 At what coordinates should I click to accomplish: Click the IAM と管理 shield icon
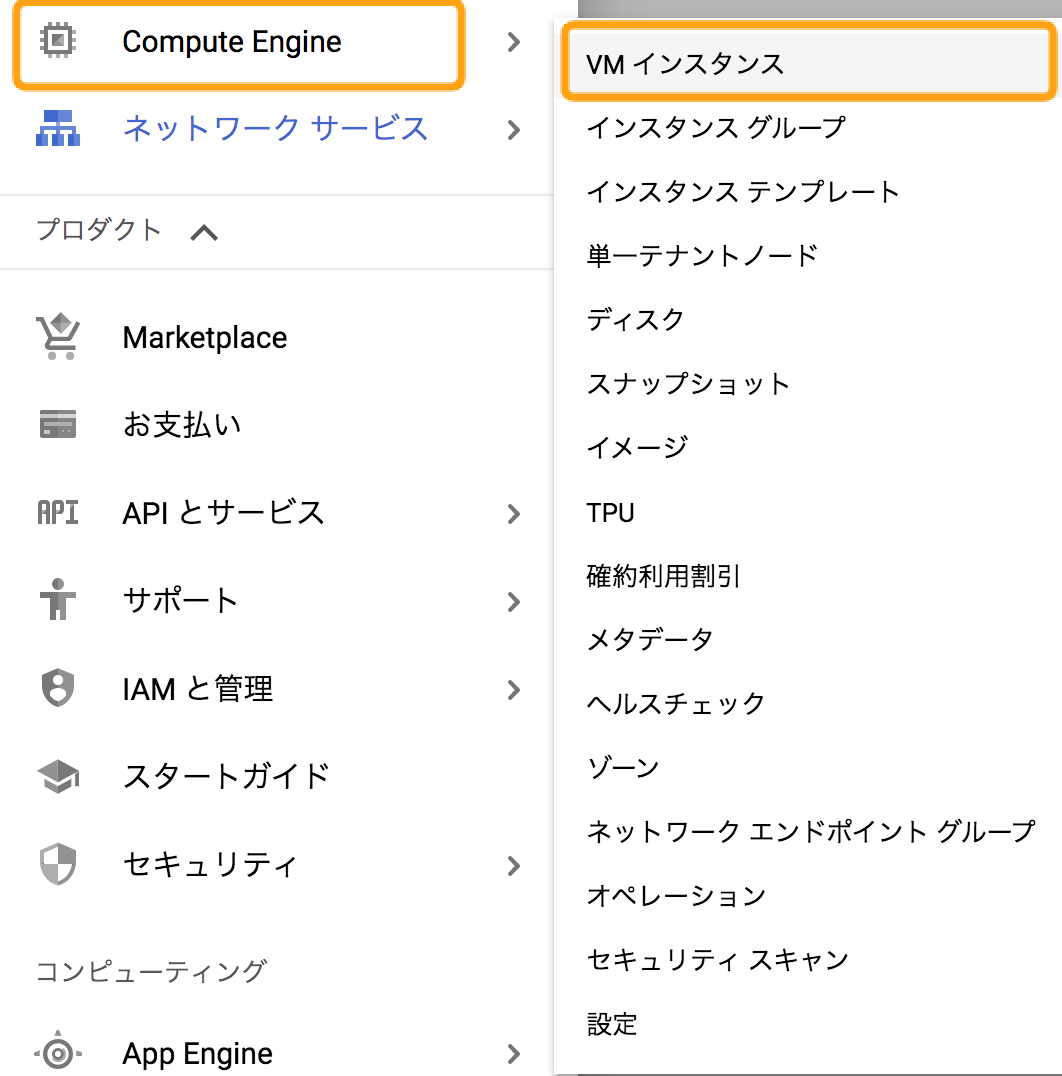[x=57, y=689]
